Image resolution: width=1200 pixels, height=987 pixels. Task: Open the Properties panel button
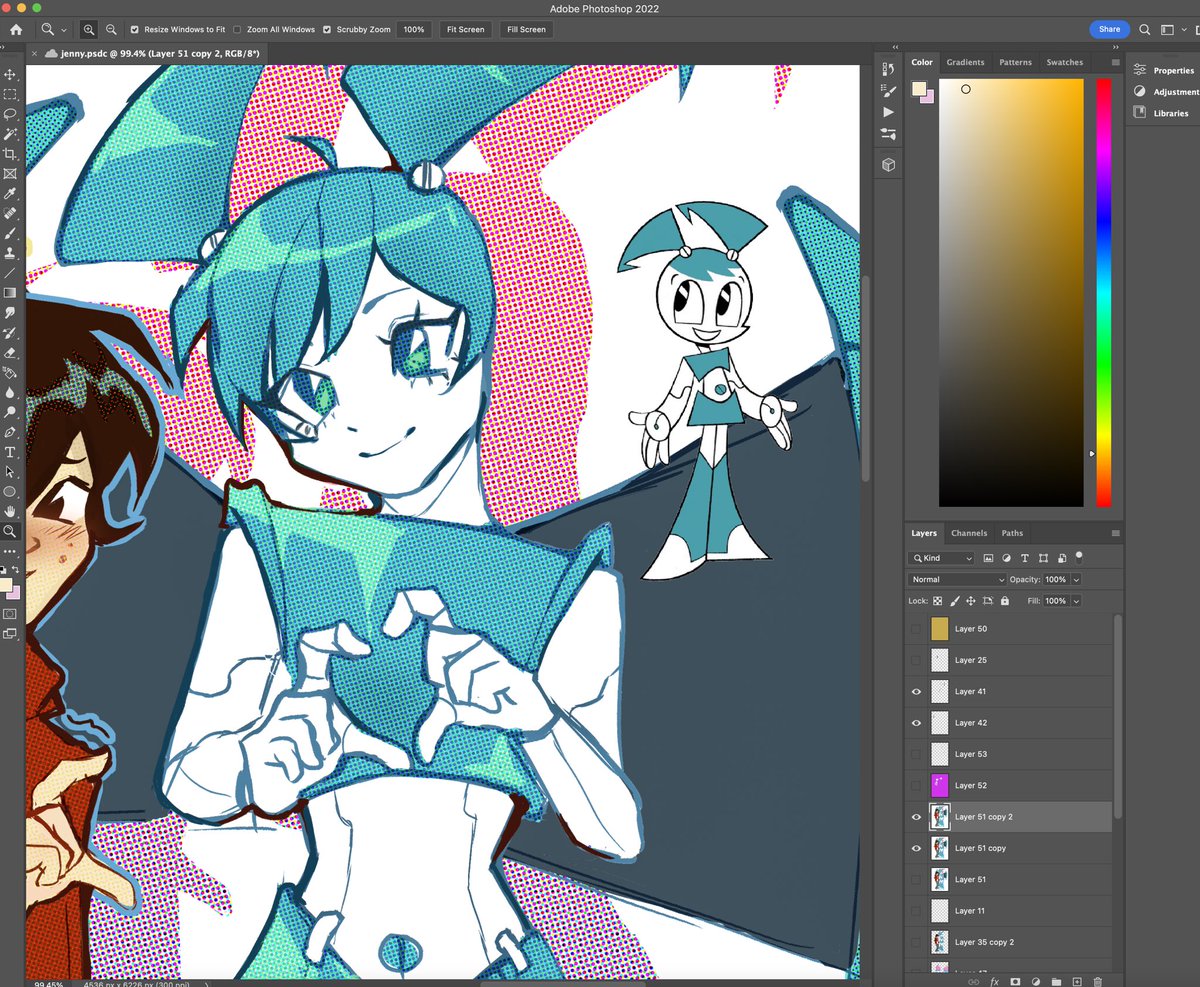1164,70
